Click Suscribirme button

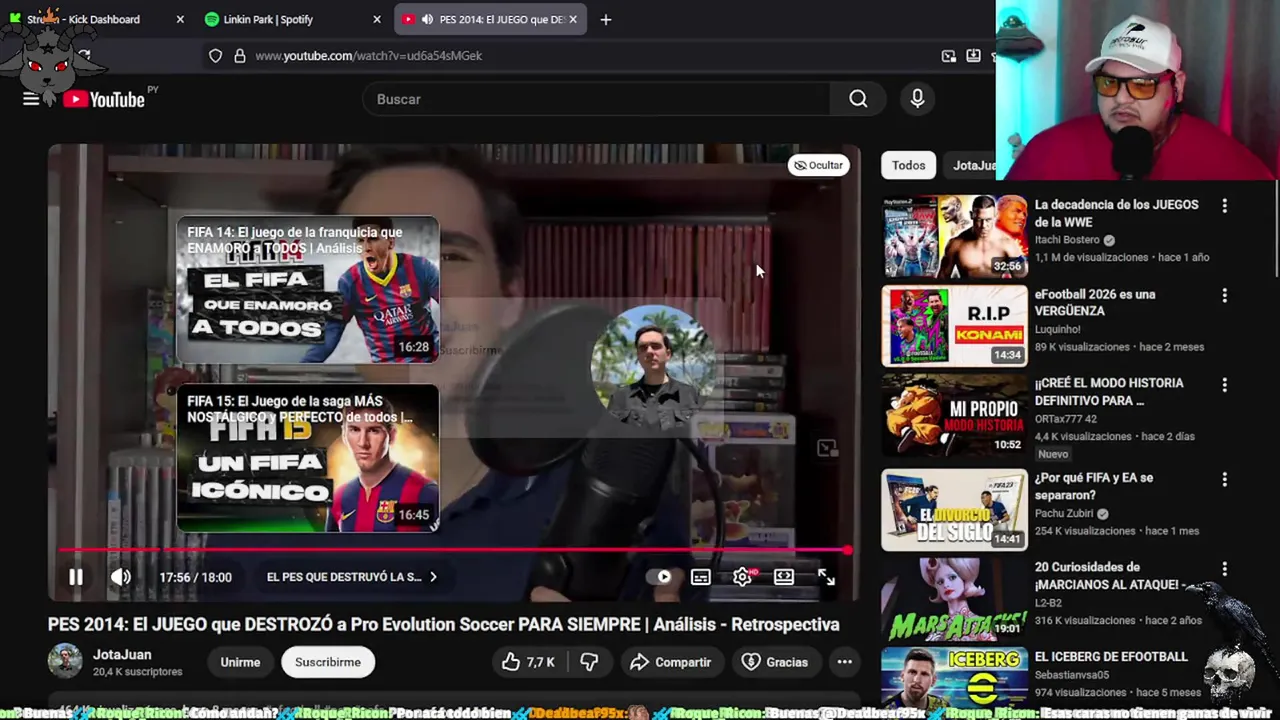pyautogui.click(x=328, y=662)
